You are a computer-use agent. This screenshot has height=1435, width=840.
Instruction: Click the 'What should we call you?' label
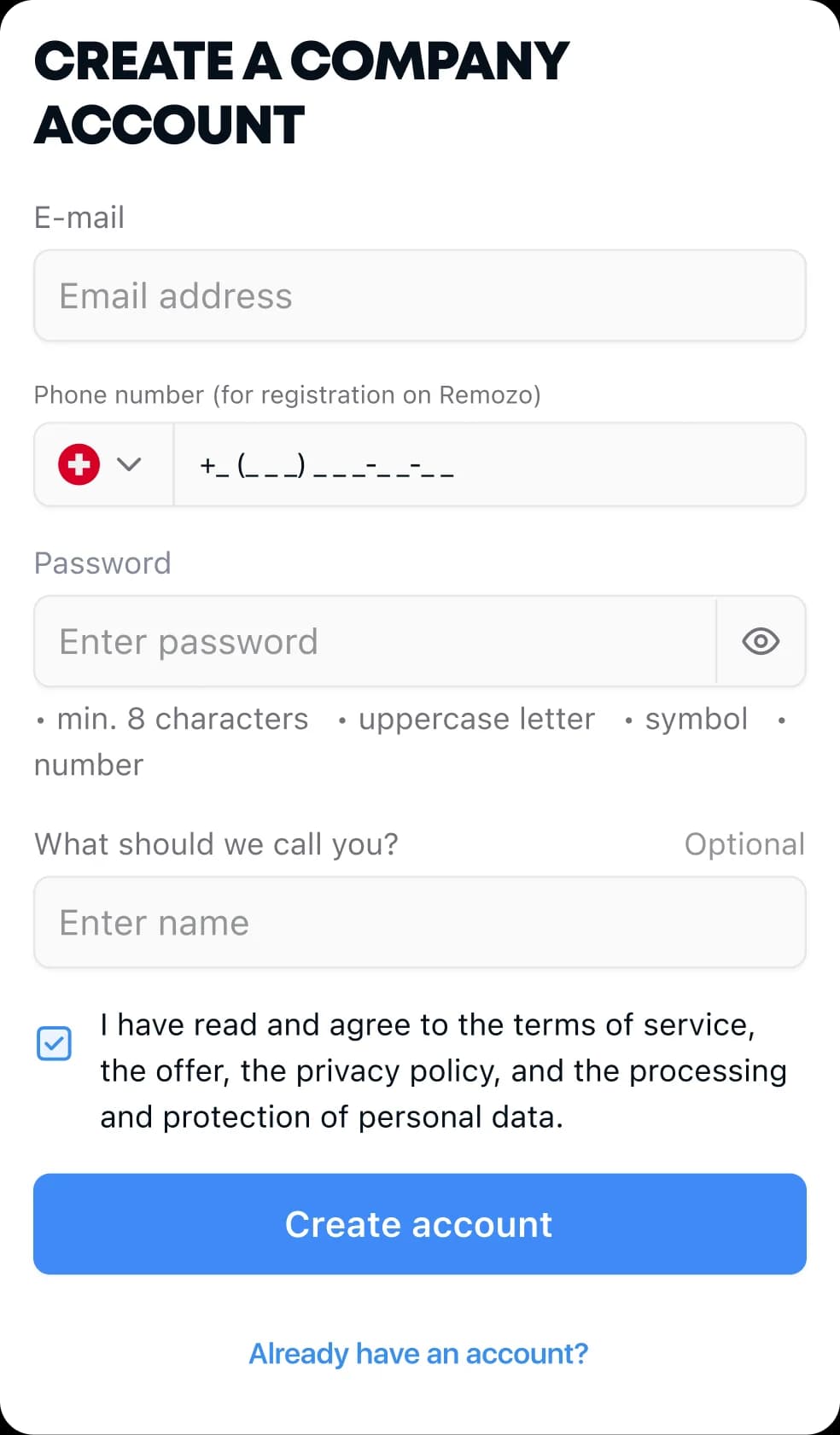(216, 844)
